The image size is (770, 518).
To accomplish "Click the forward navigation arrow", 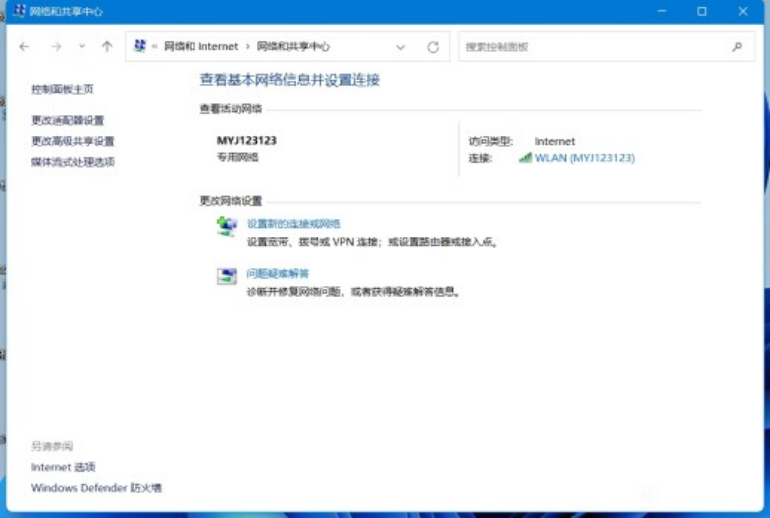I will (x=56, y=47).
